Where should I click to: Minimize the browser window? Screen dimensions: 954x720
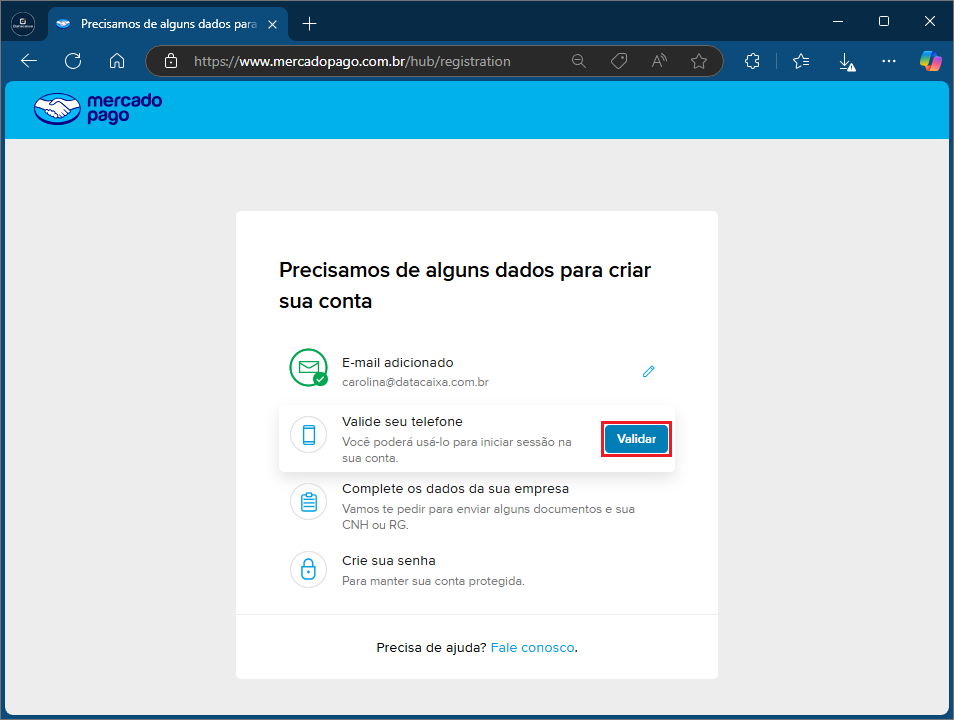click(838, 21)
